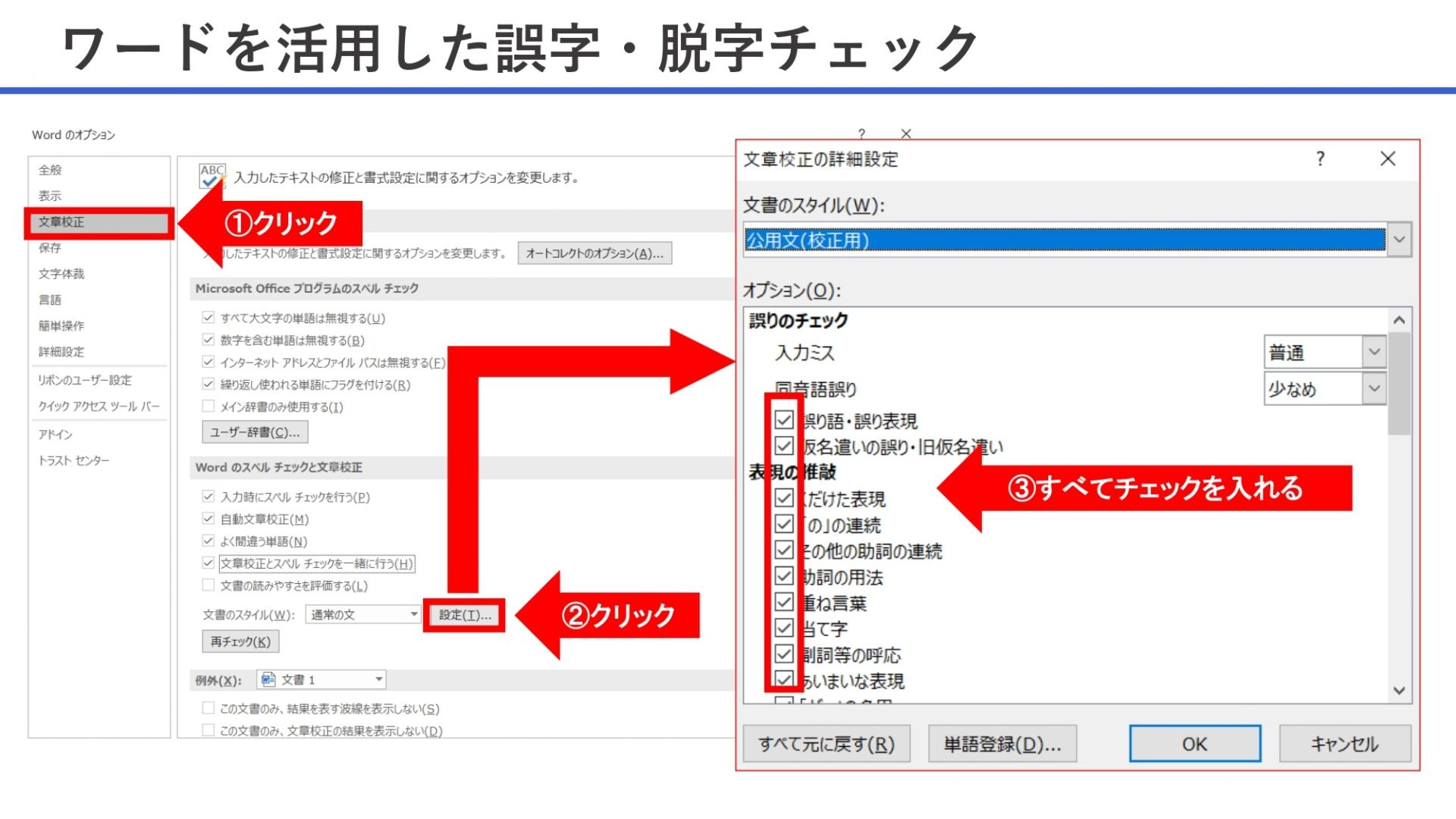Open トラスト センター category
1456x819 pixels.
74,460
